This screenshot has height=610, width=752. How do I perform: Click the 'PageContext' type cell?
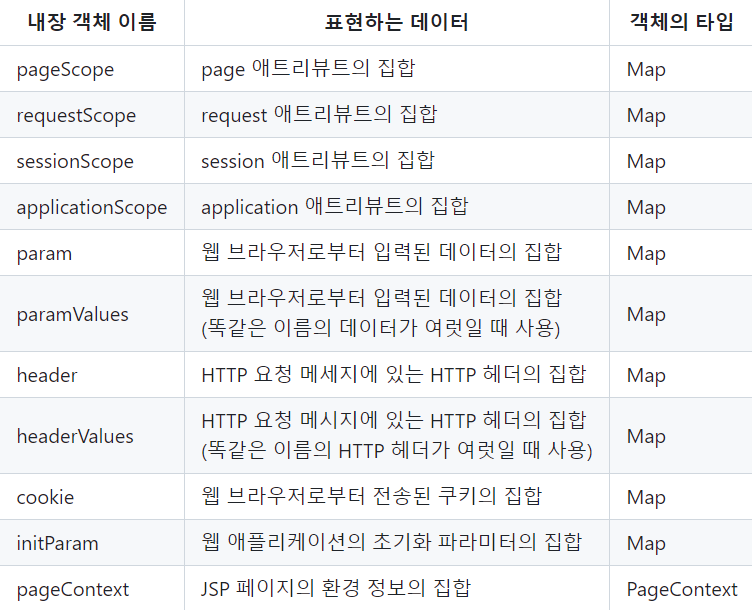click(x=682, y=589)
